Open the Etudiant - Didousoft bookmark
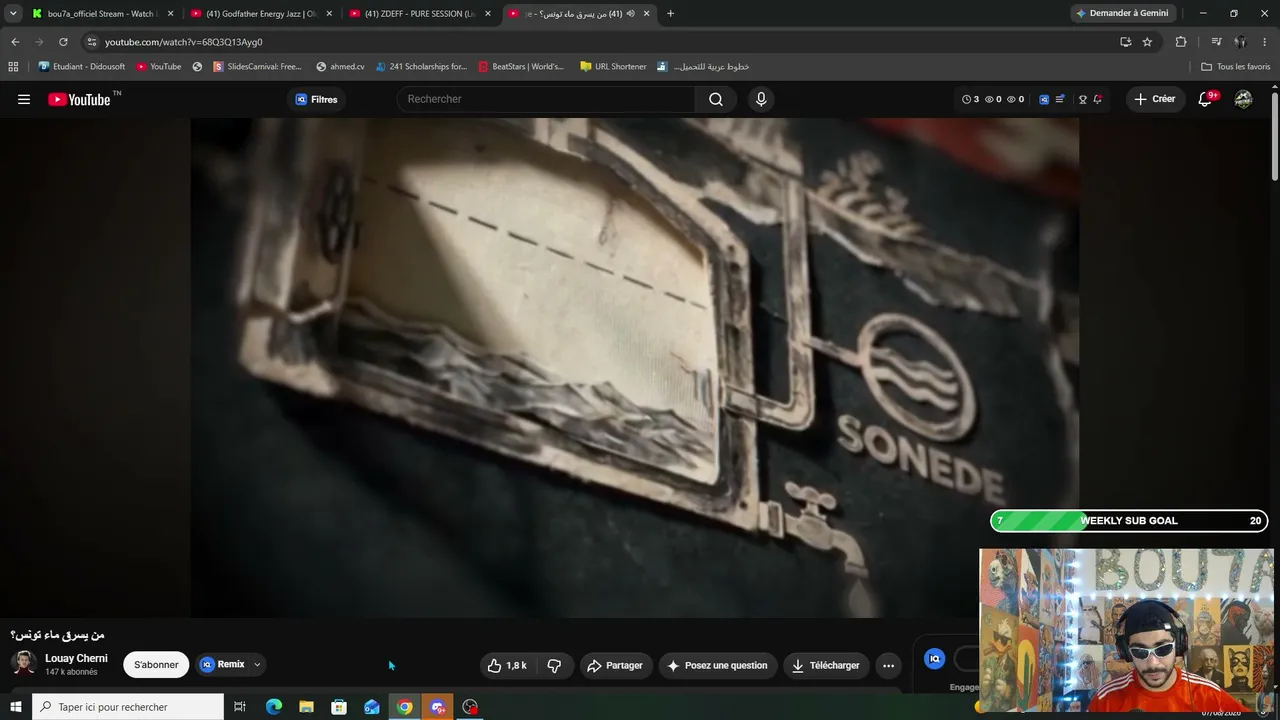The height and width of the screenshot is (720, 1280). pos(82,67)
